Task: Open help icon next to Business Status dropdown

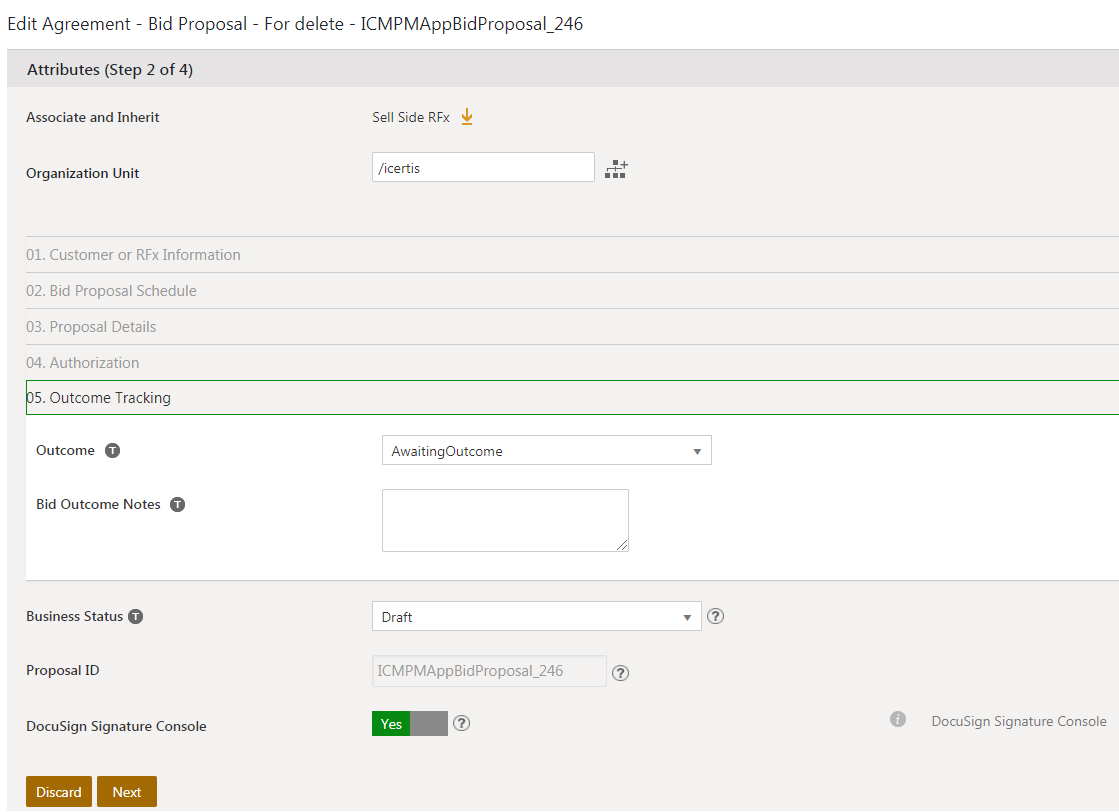Action: [x=715, y=616]
